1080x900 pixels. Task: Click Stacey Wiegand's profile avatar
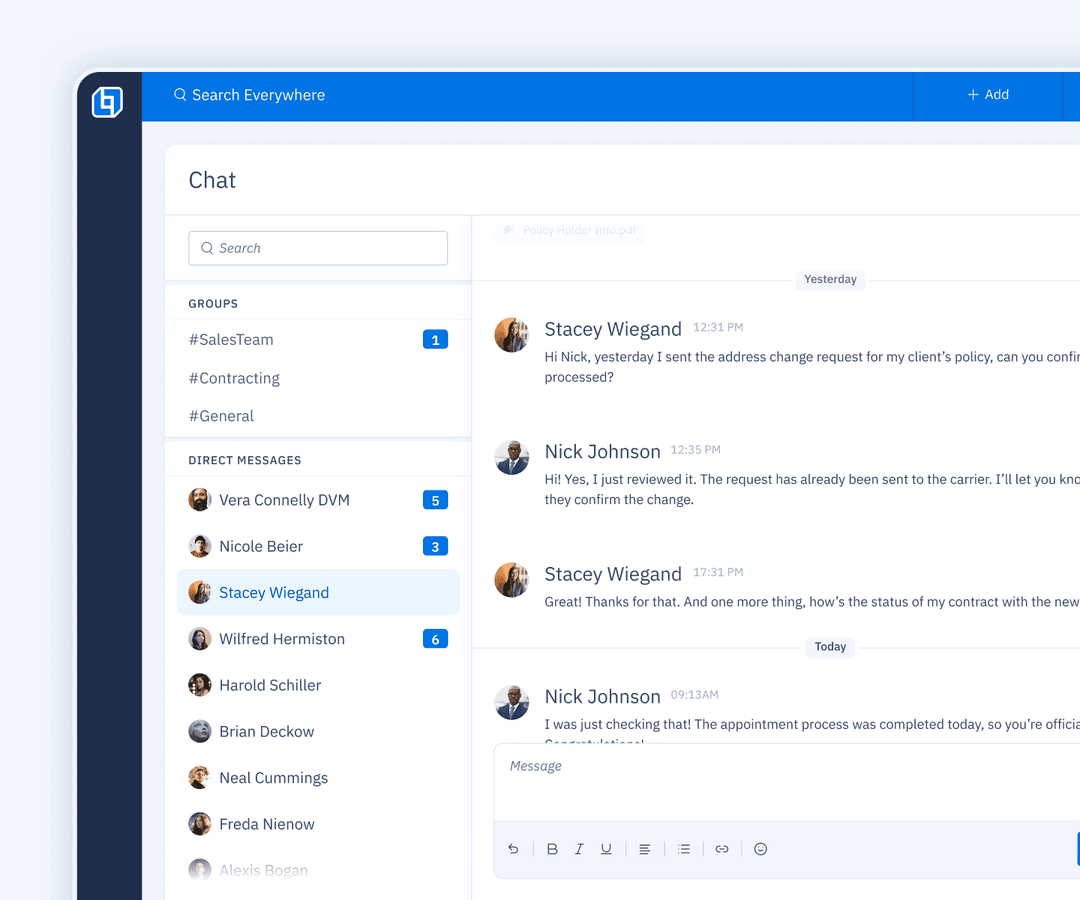point(512,335)
